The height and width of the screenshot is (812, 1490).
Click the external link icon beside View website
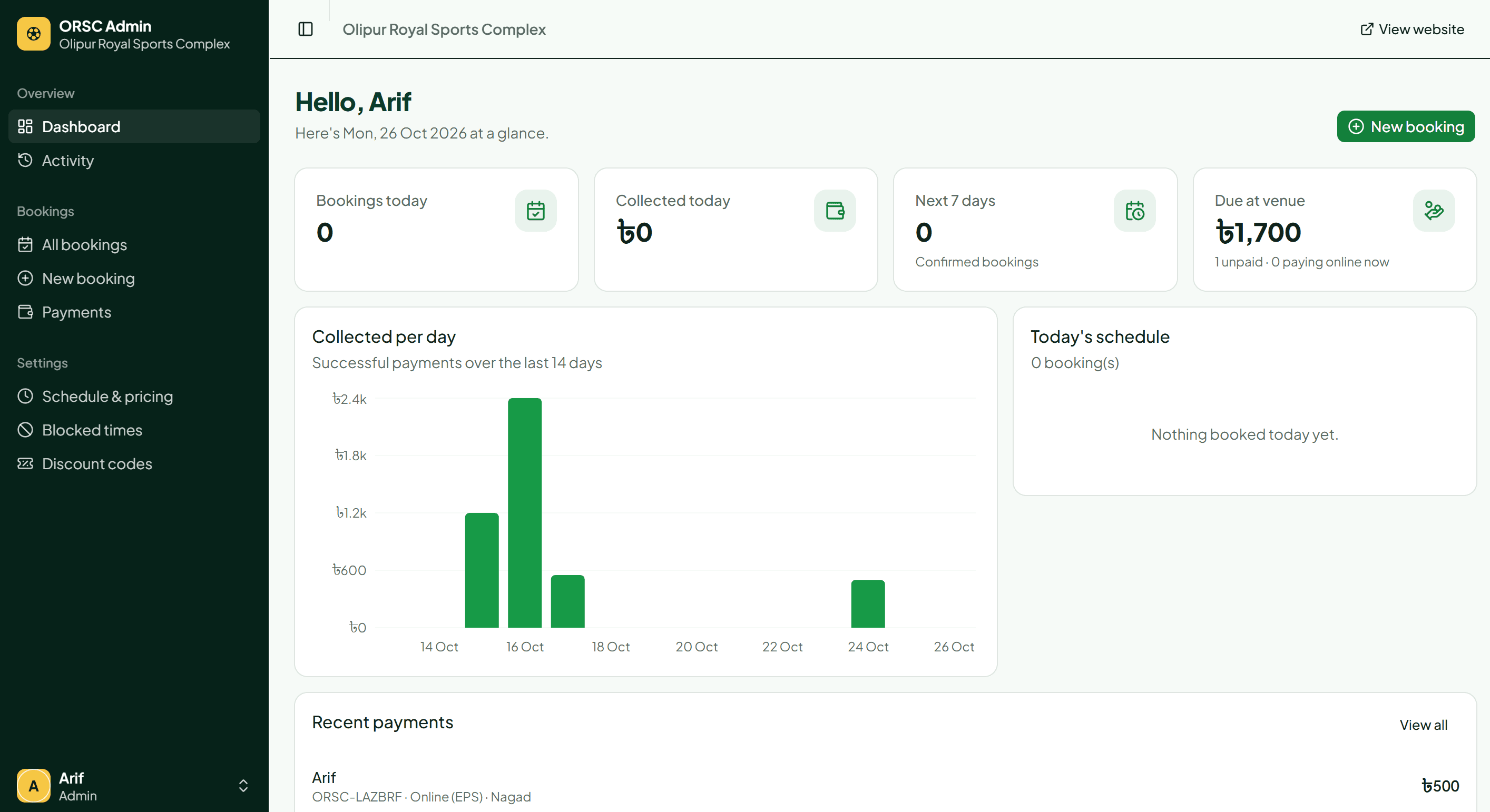(x=1366, y=29)
